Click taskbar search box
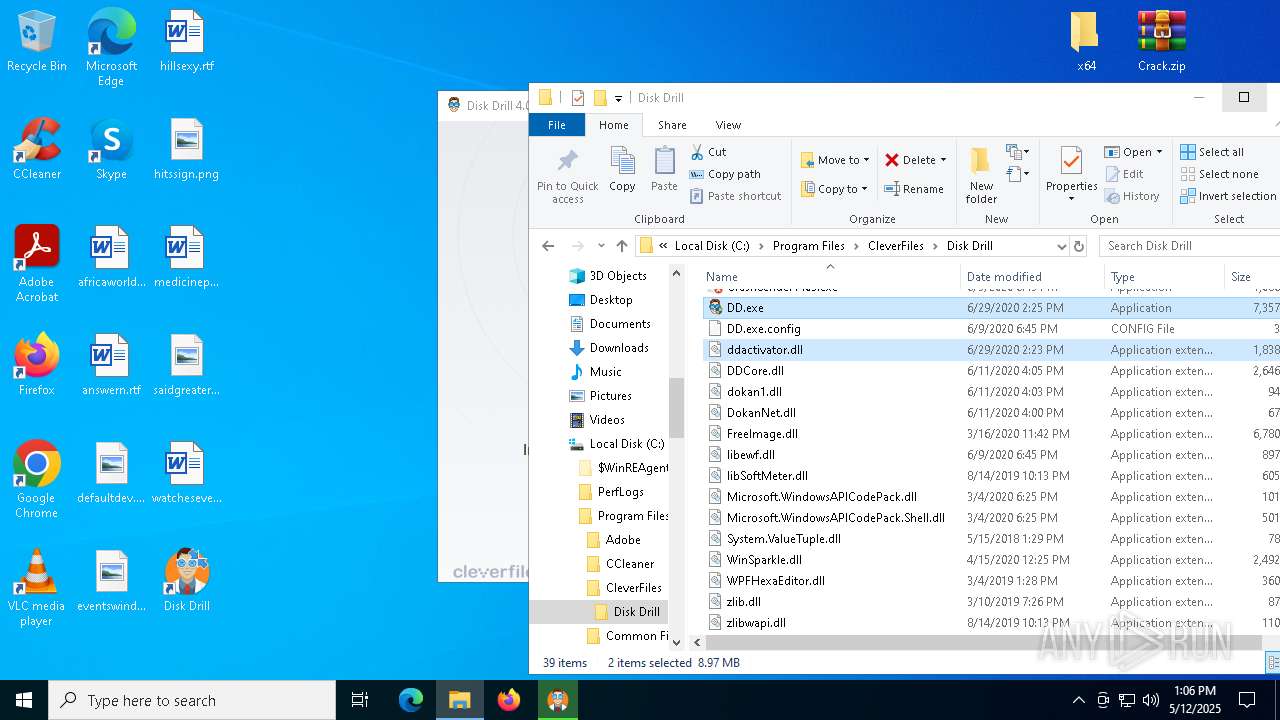 tap(192, 700)
